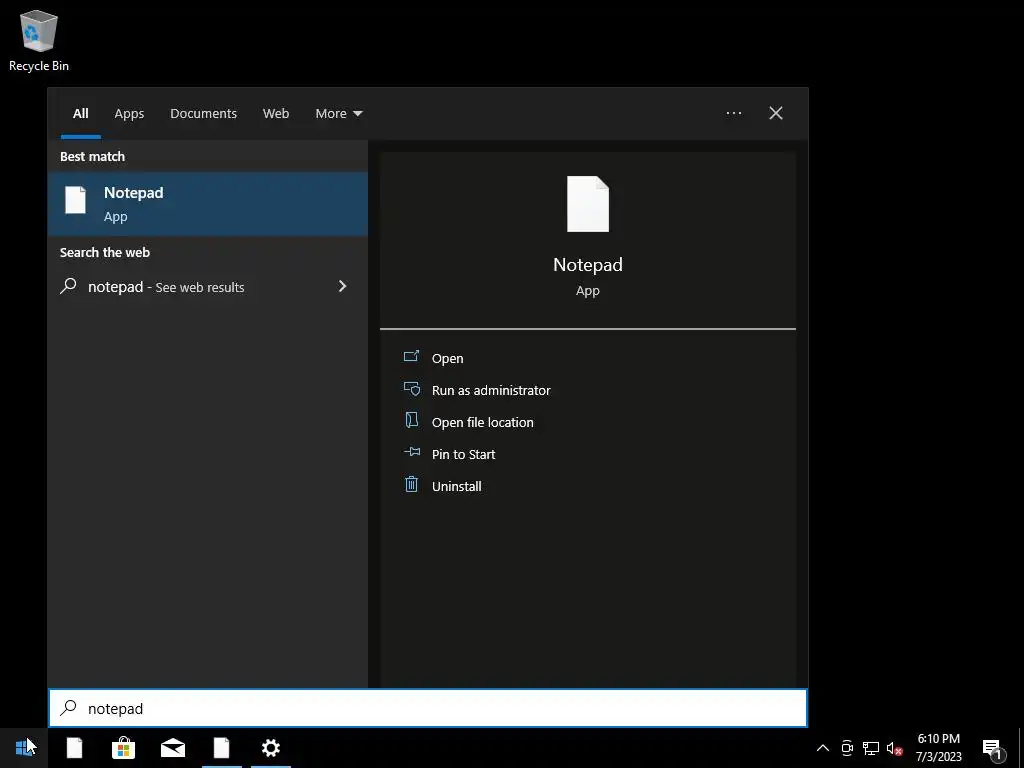
Task: Select Pin to Start
Action: click(x=464, y=455)
